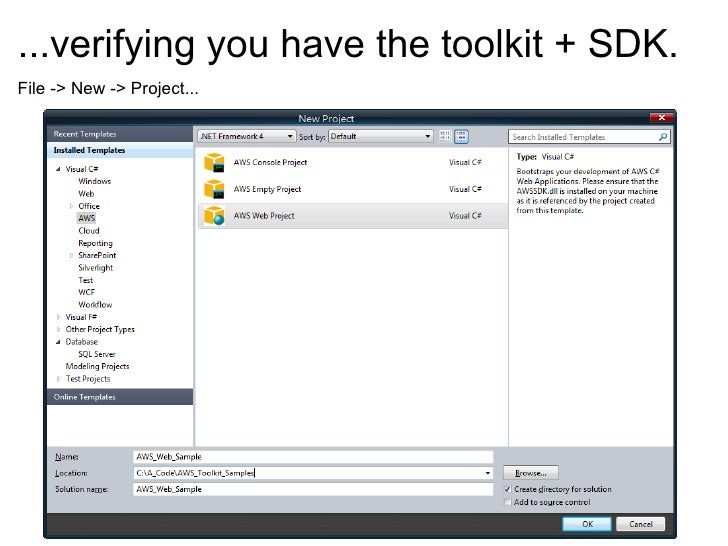Expand the Office tree node

71,206
